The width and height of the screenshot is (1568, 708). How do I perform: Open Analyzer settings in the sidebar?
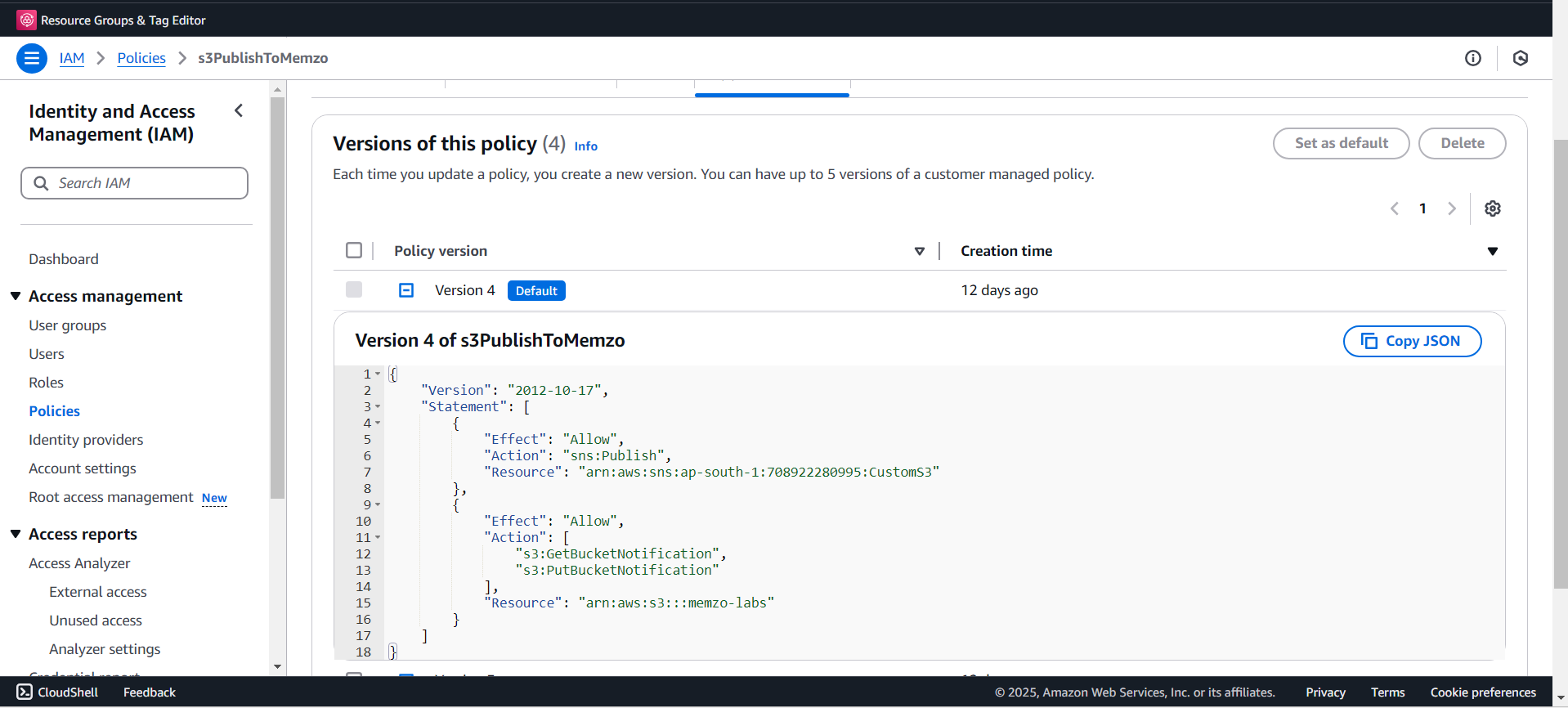point(105,649)
